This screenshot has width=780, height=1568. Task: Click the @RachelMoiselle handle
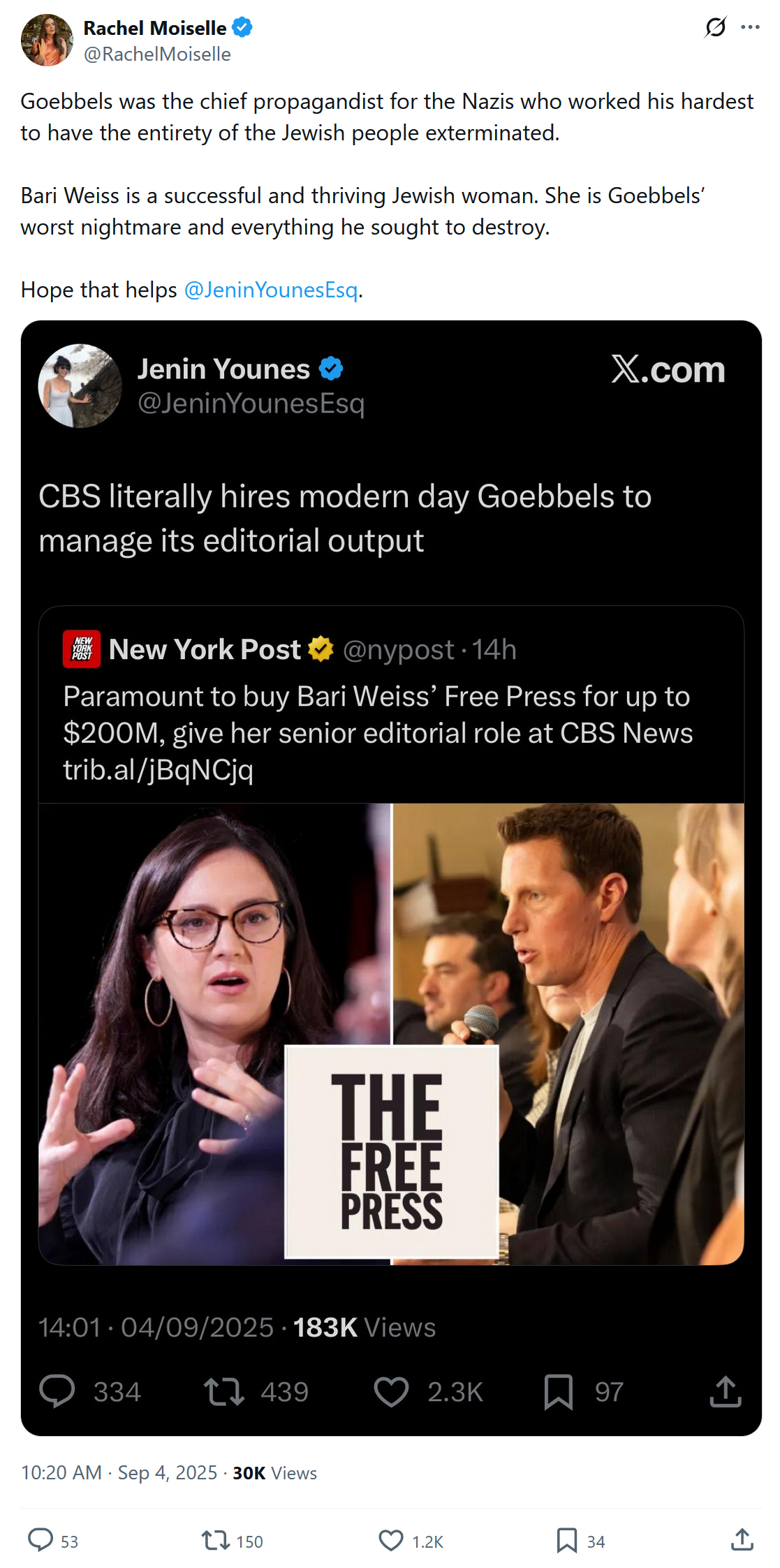(157, 54)
